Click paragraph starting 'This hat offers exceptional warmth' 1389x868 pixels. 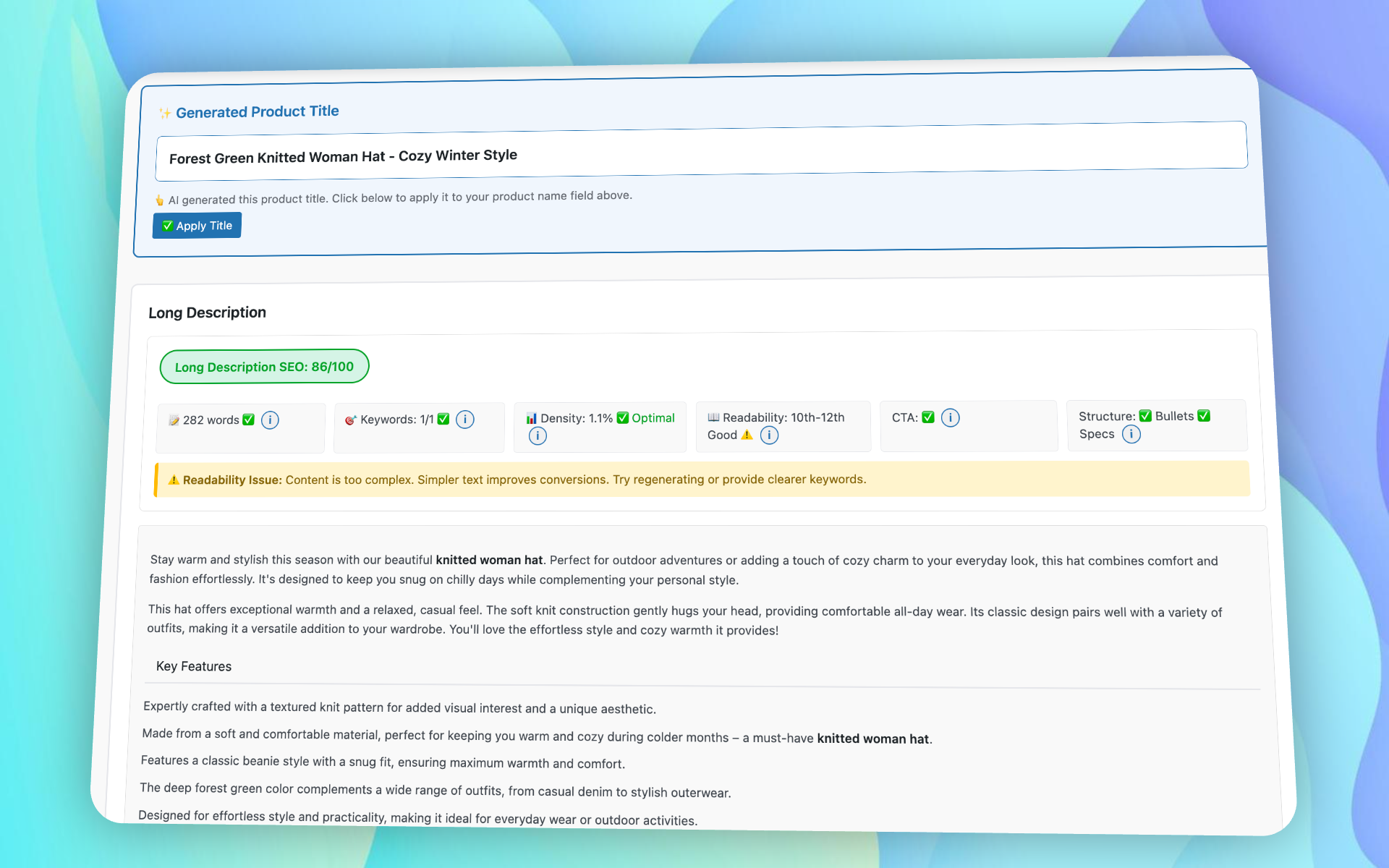tap(685, 620)
